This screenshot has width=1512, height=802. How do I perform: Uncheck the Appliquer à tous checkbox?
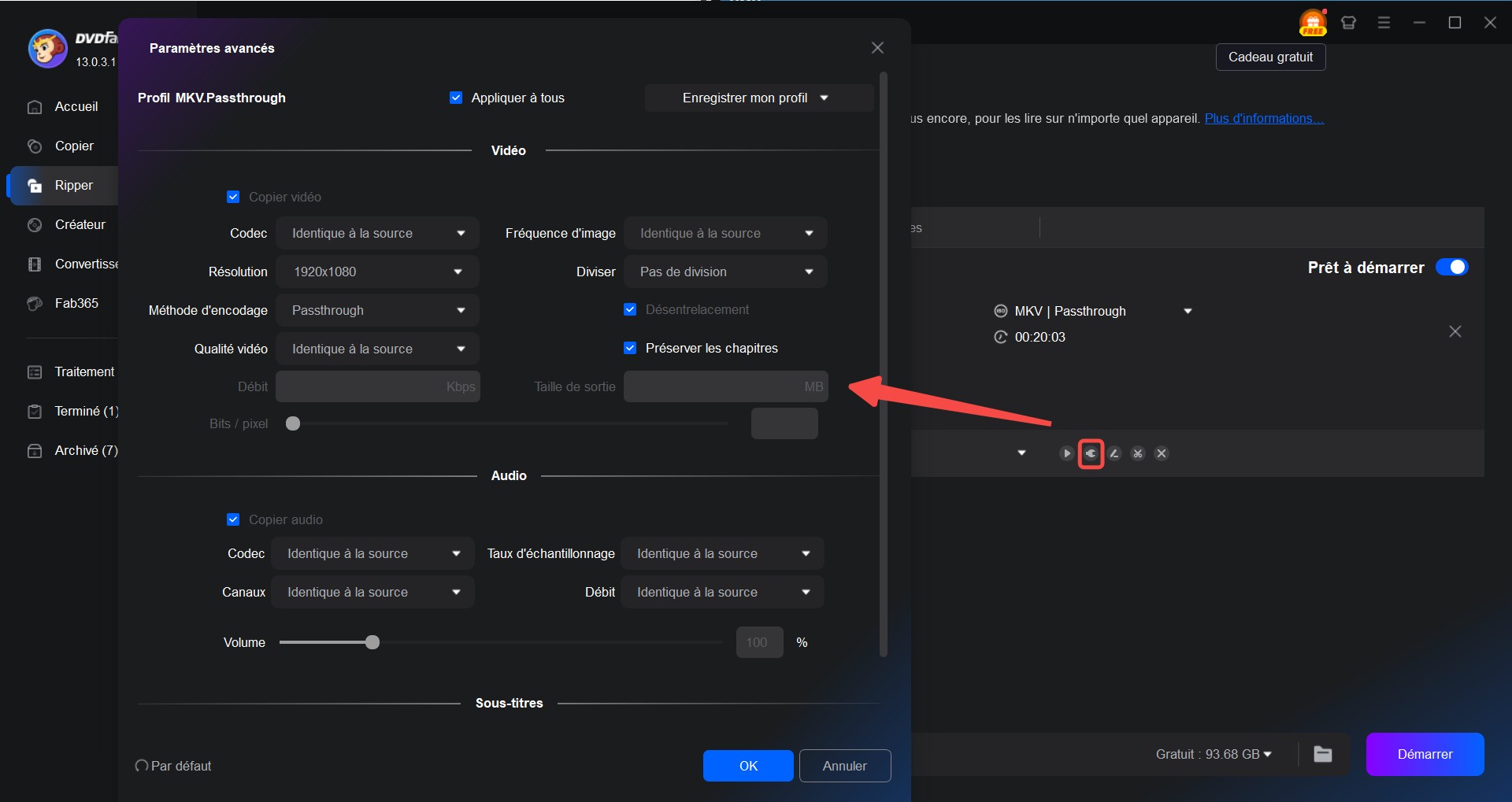[x=456, y=98]
